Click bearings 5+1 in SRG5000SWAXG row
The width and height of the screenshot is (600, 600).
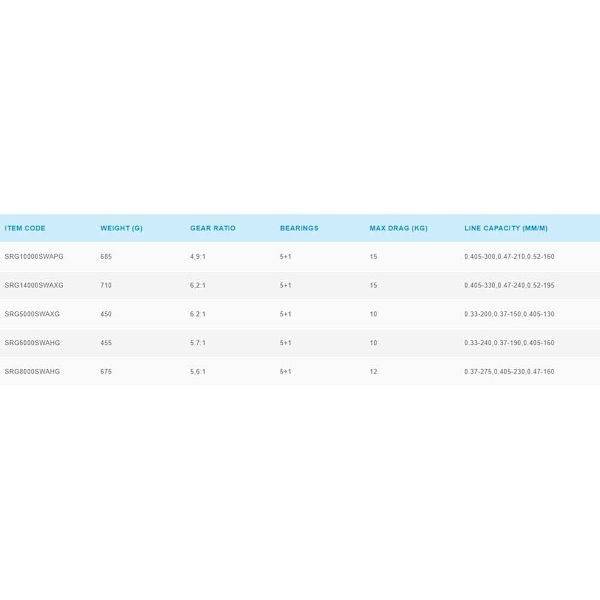click(285, 314)
